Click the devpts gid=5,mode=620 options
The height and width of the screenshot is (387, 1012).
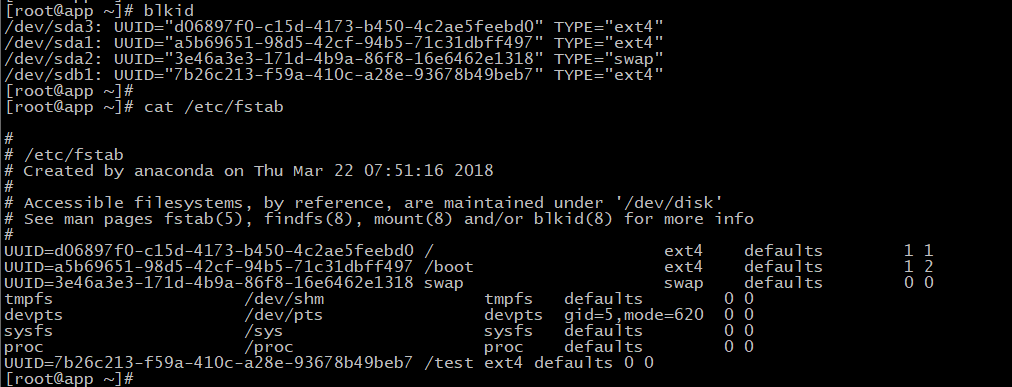[x=634, y=315]
